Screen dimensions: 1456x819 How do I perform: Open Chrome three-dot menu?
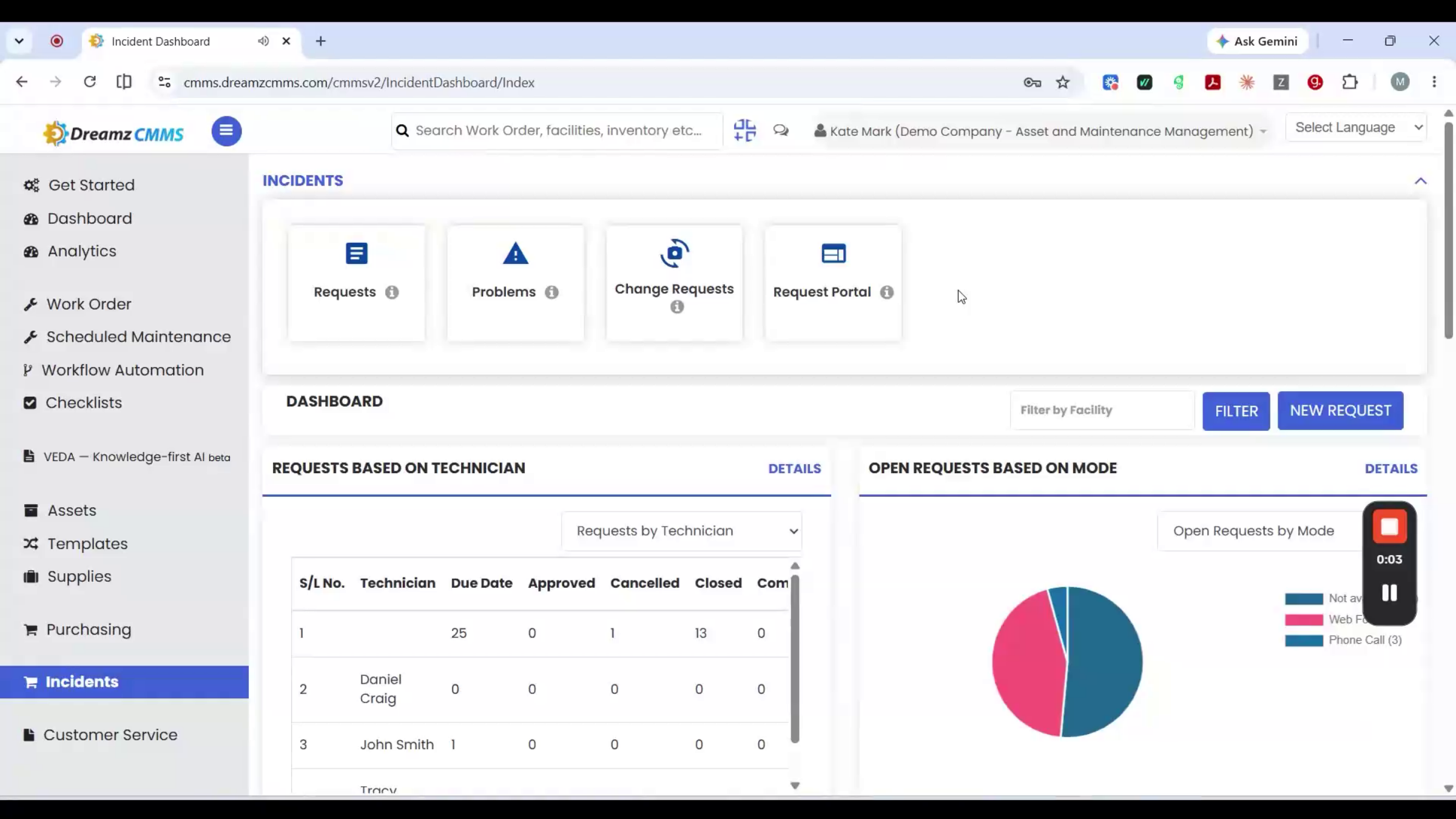point(1434,82)
